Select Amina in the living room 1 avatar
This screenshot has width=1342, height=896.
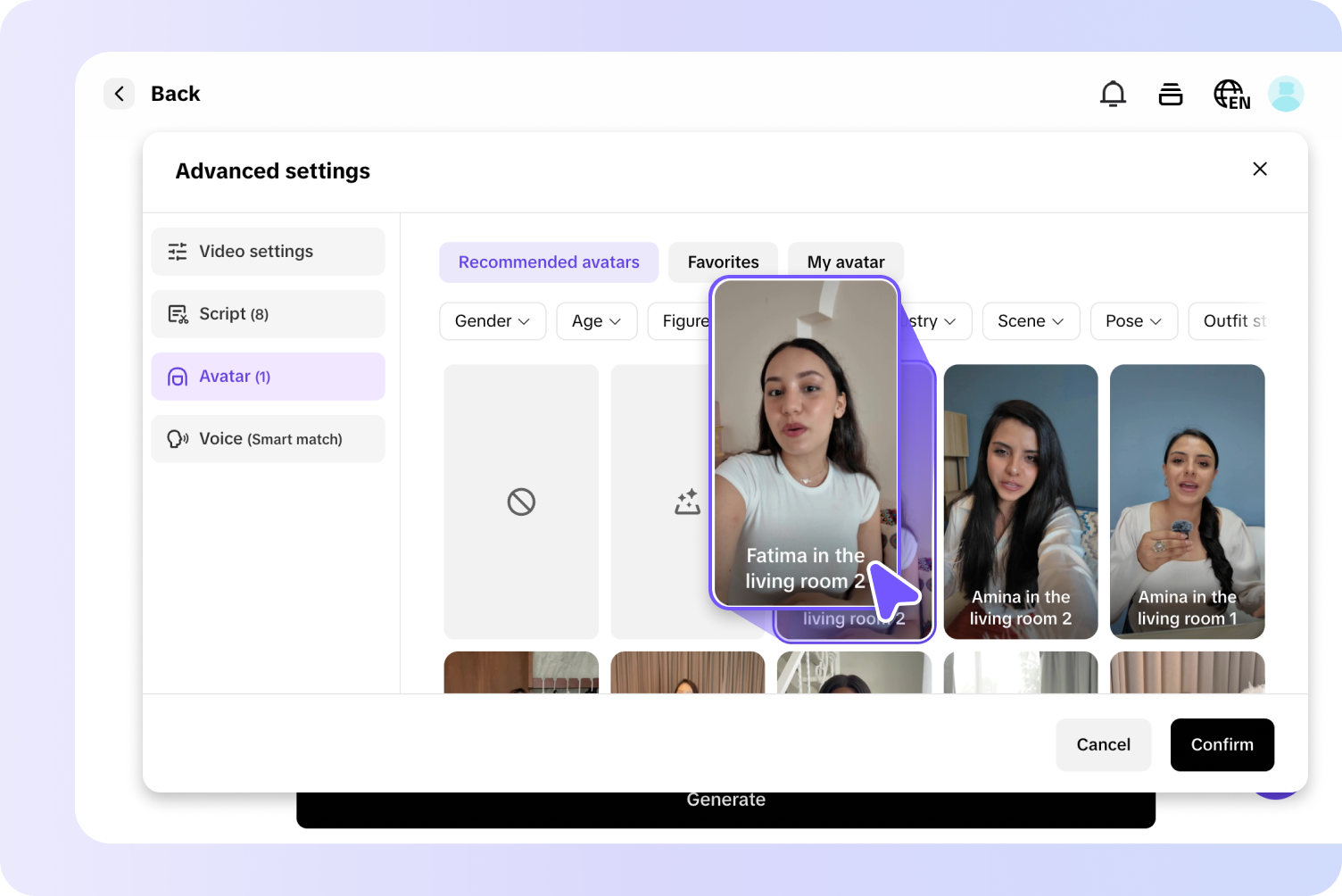click(1188, 502)
